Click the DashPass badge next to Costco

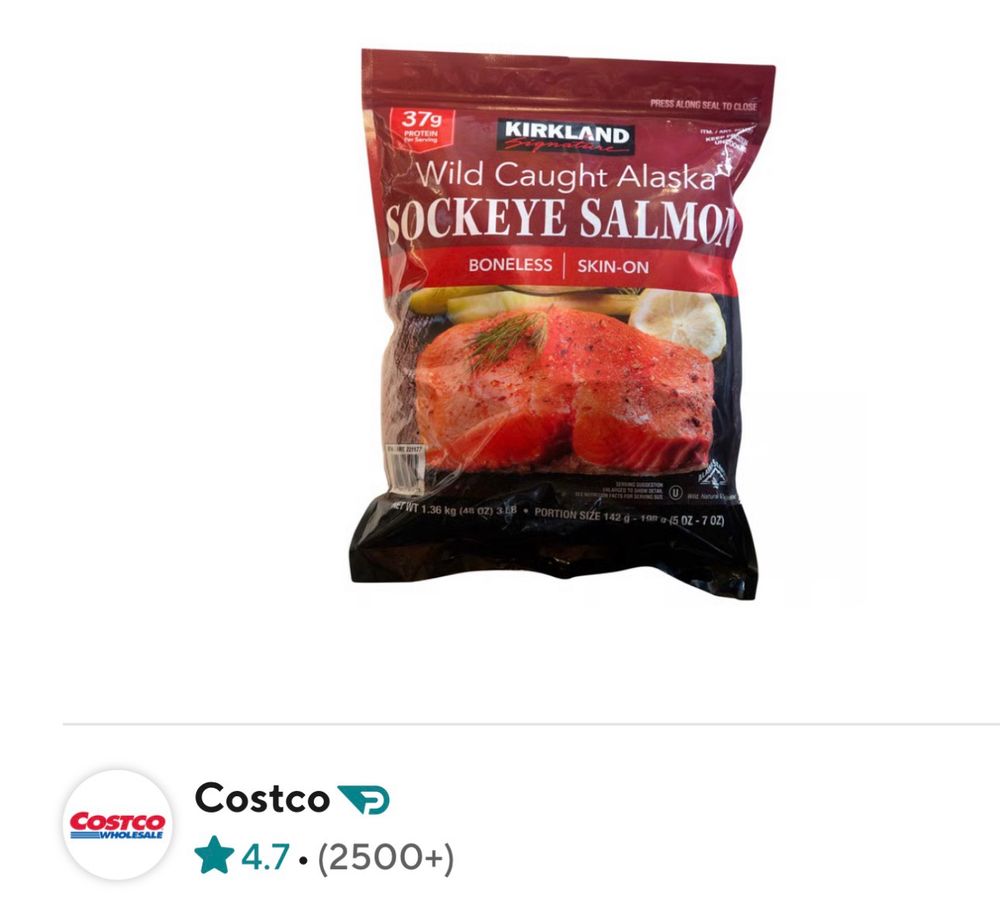pyautogui.click(x=363, y=800)
